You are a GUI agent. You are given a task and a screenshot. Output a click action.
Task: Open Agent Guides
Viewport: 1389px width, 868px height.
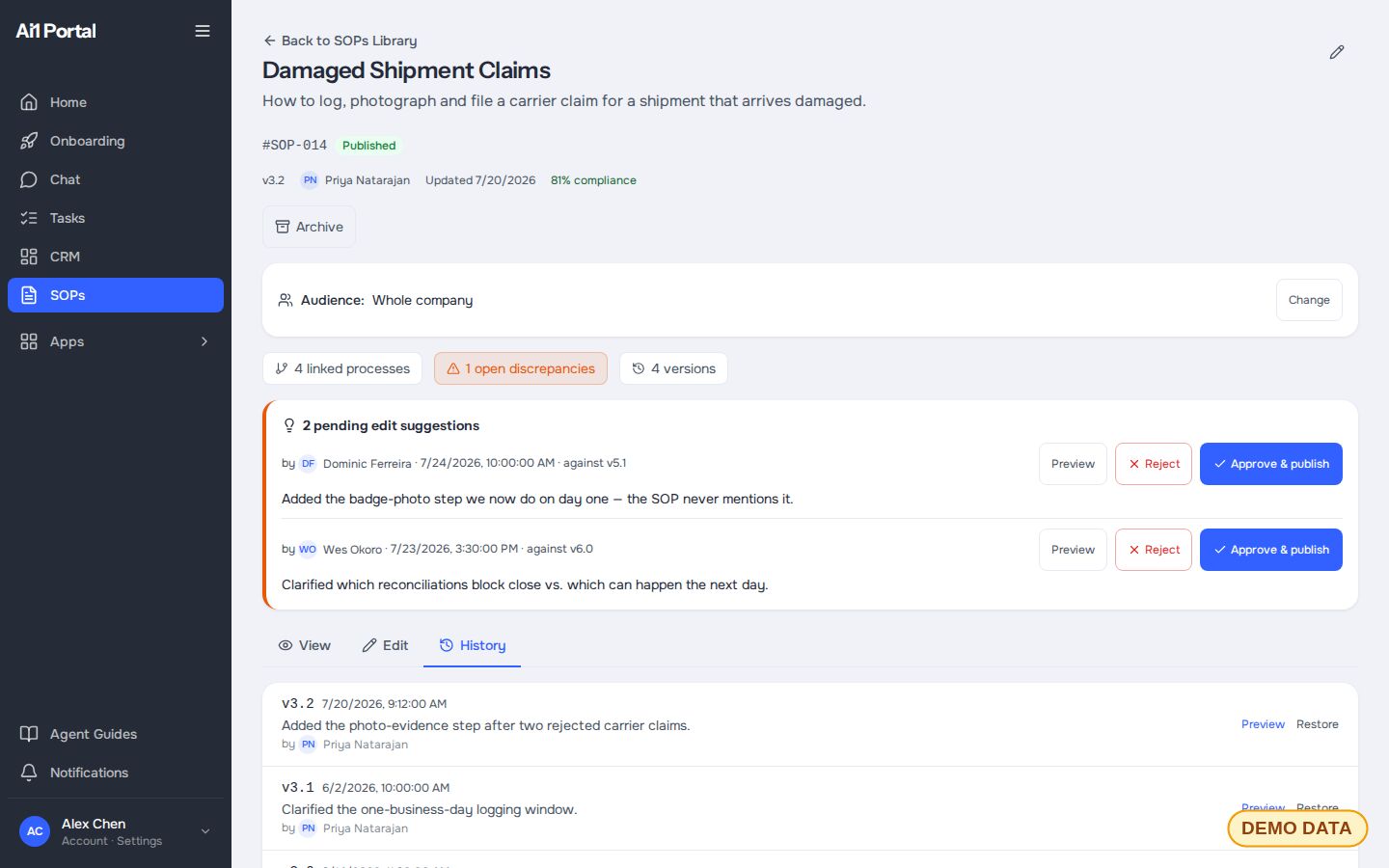coord(116,734)
